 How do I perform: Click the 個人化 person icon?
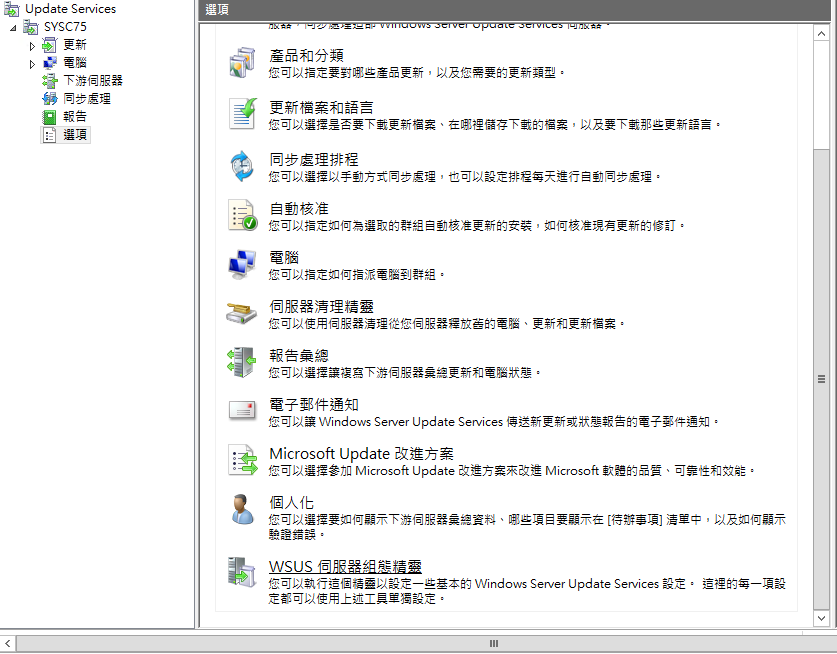tap(243, 509)
